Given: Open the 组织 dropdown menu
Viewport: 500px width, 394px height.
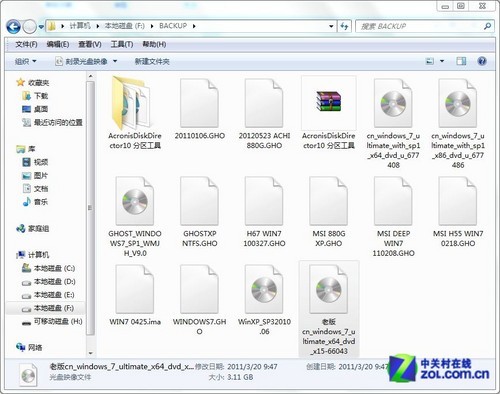Looking at the screenshot, I should (x=25, y=61).
